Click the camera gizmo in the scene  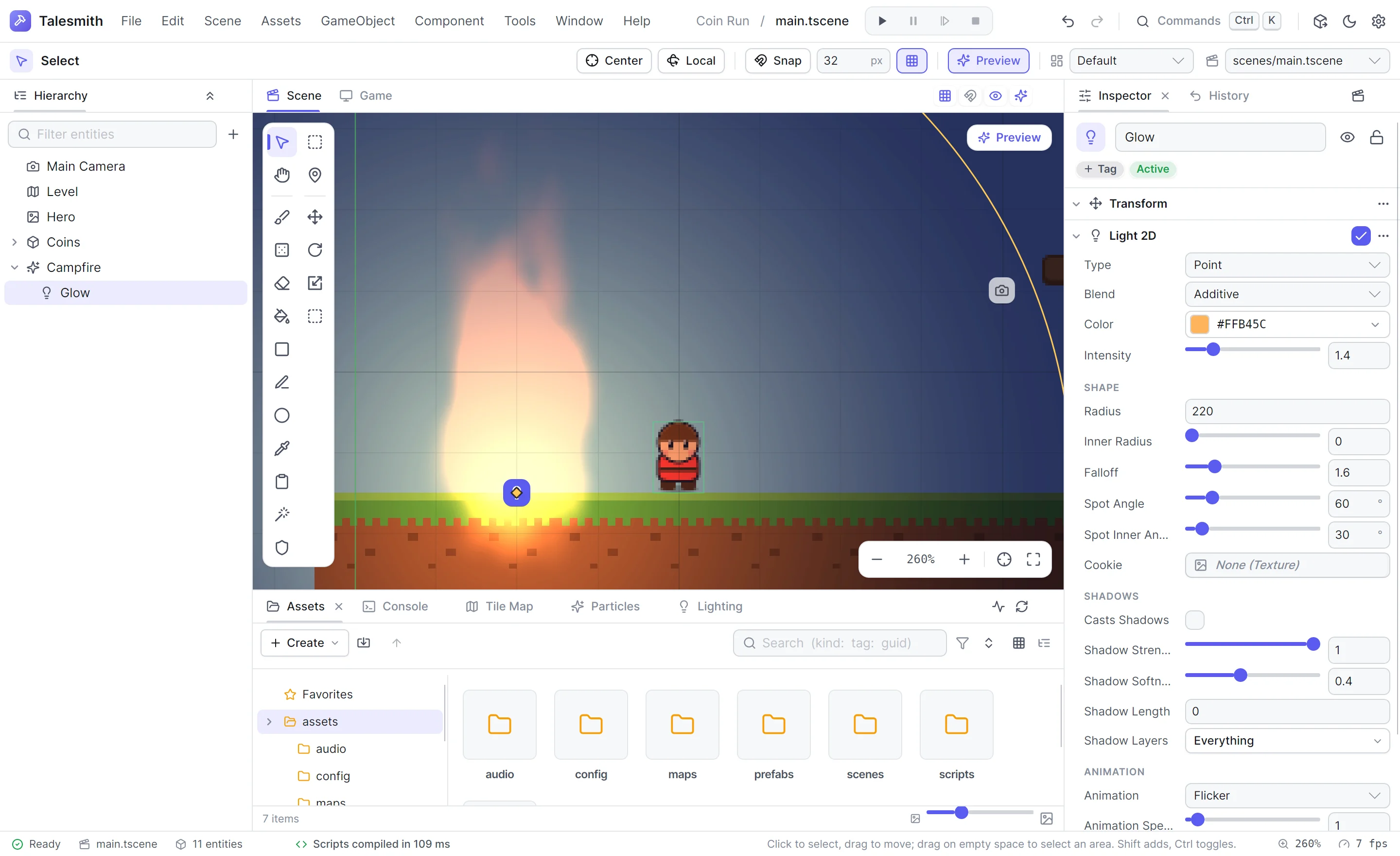point(1001,290)
